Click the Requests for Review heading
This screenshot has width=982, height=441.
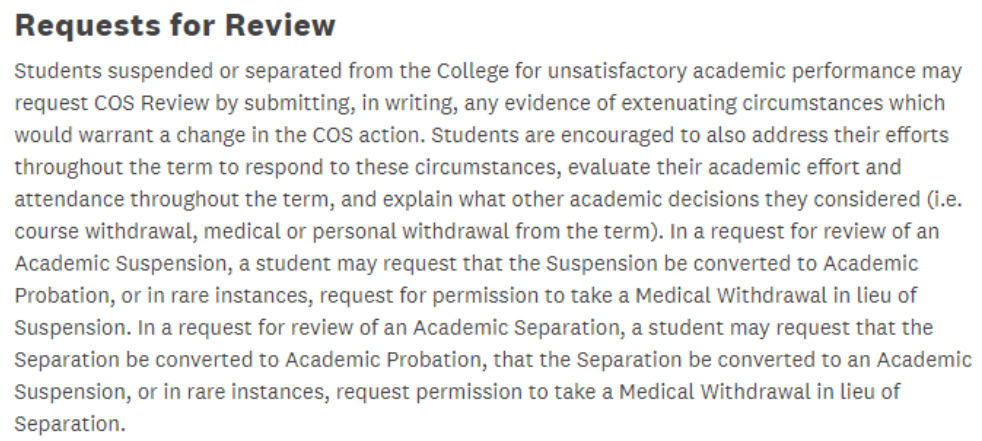175,26
